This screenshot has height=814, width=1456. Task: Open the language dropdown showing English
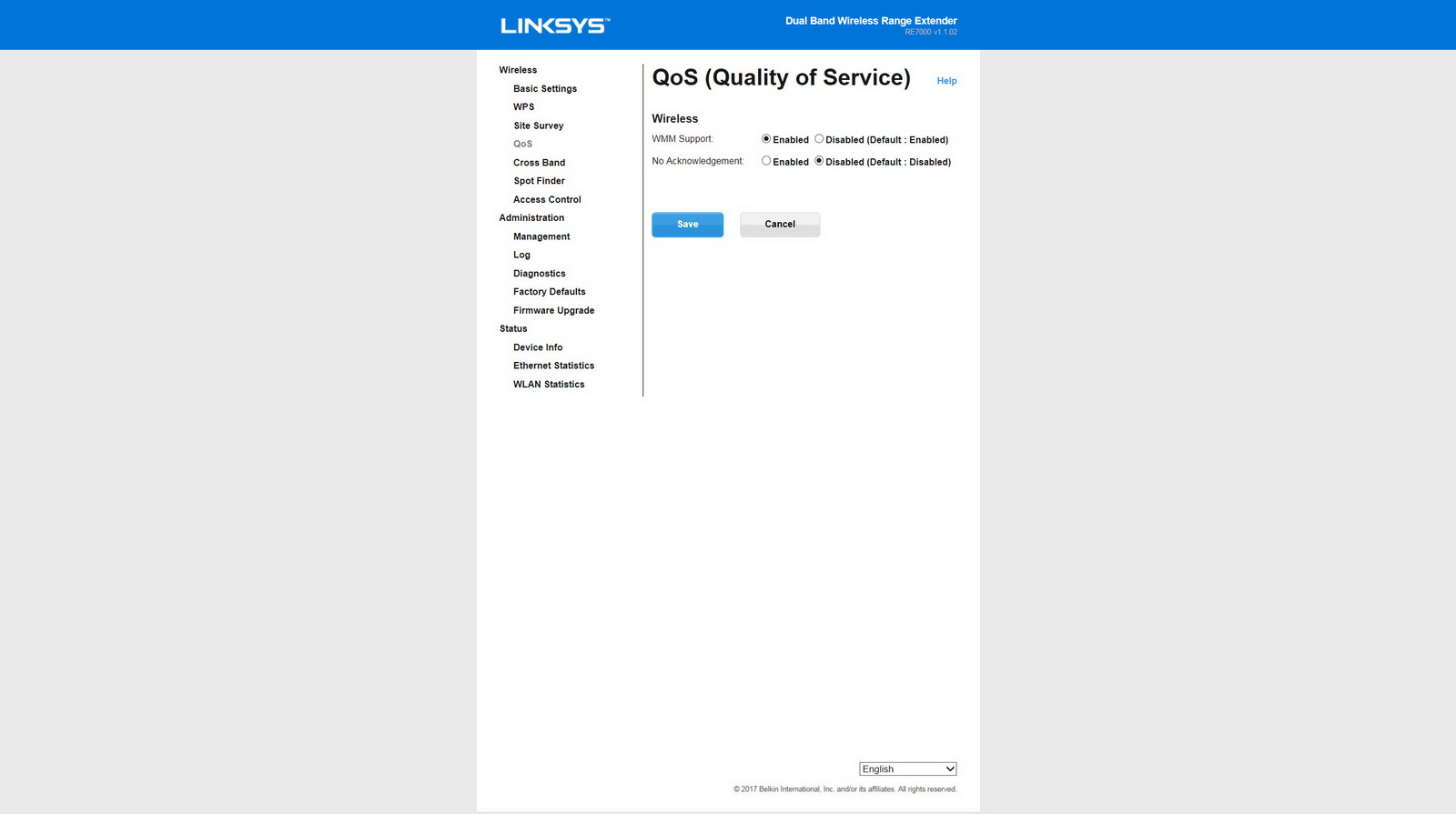907,769
